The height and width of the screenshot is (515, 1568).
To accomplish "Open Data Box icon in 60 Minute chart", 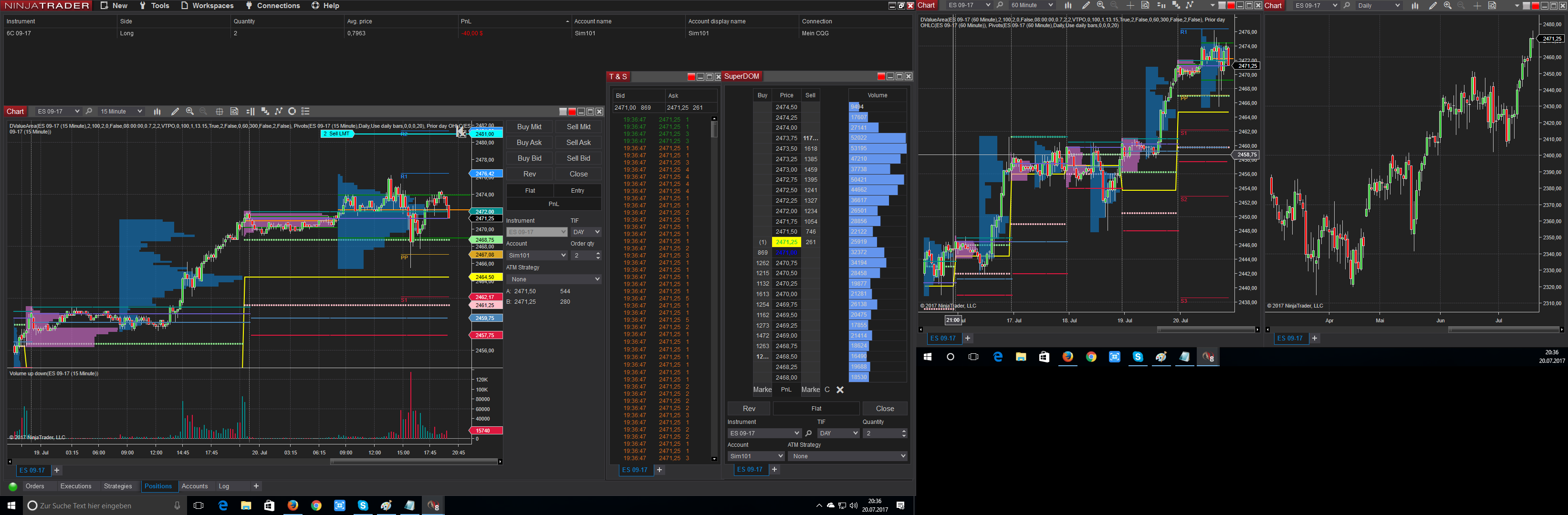I will click(x=1145, y=5).
